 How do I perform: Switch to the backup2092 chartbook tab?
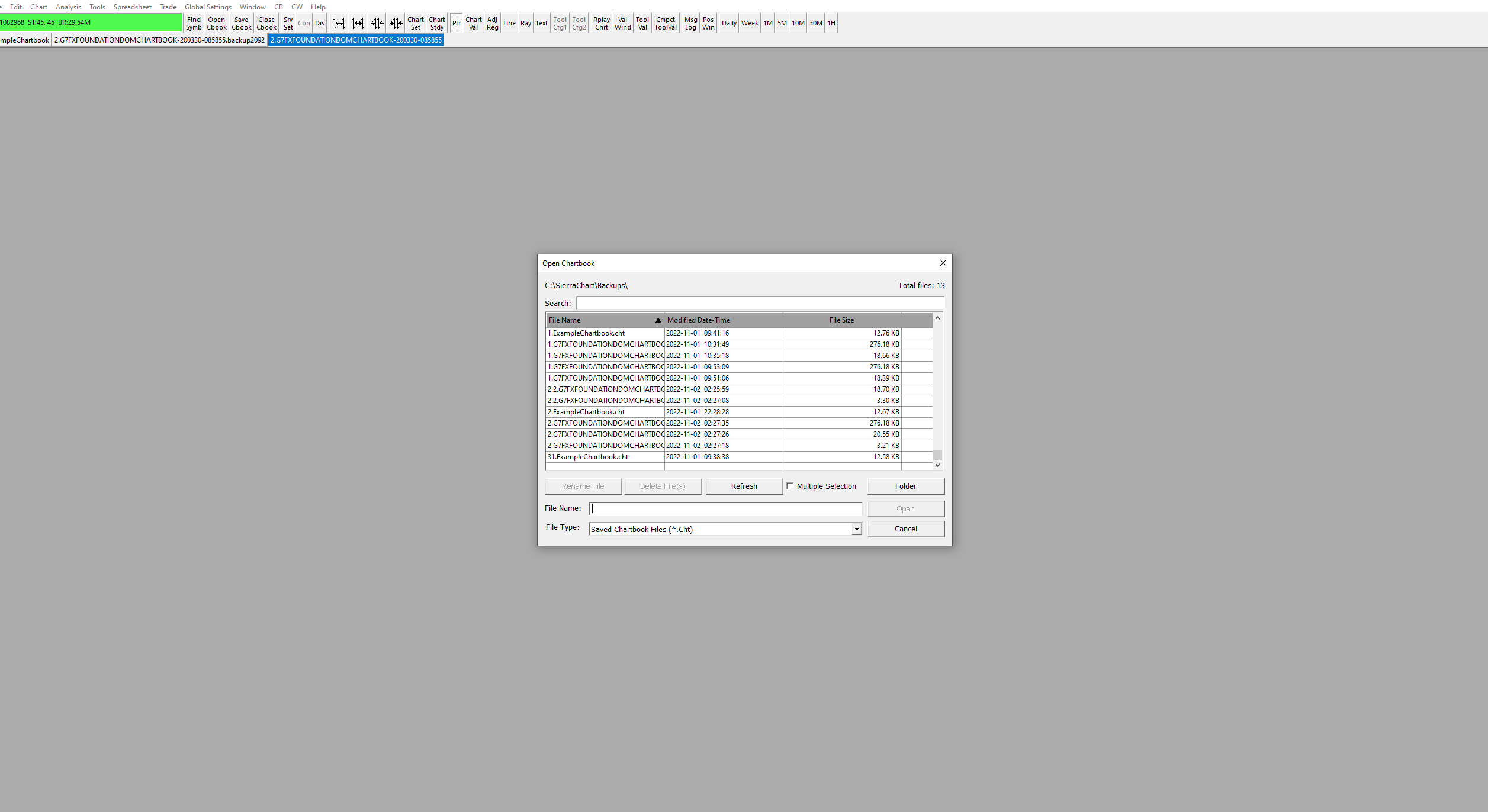pyautogui.click(x=159, y=40)
